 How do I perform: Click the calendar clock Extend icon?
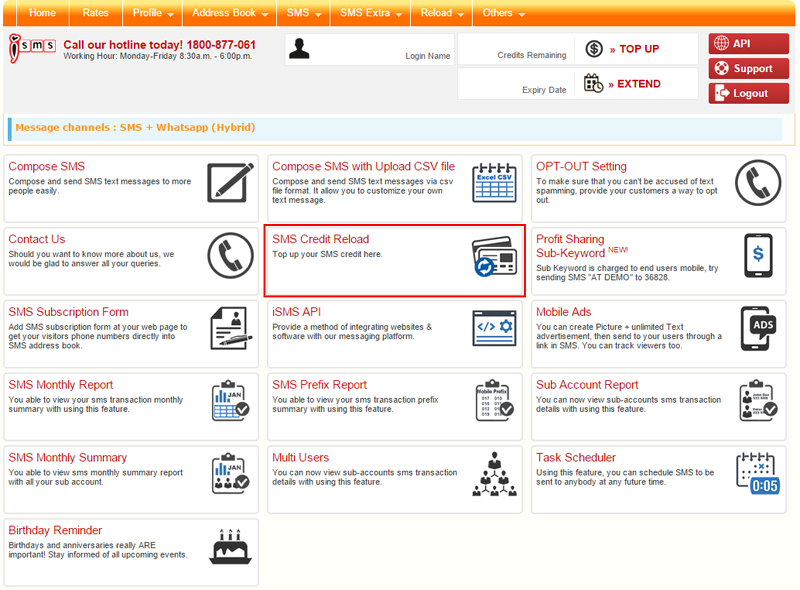[x=593, y=83]
